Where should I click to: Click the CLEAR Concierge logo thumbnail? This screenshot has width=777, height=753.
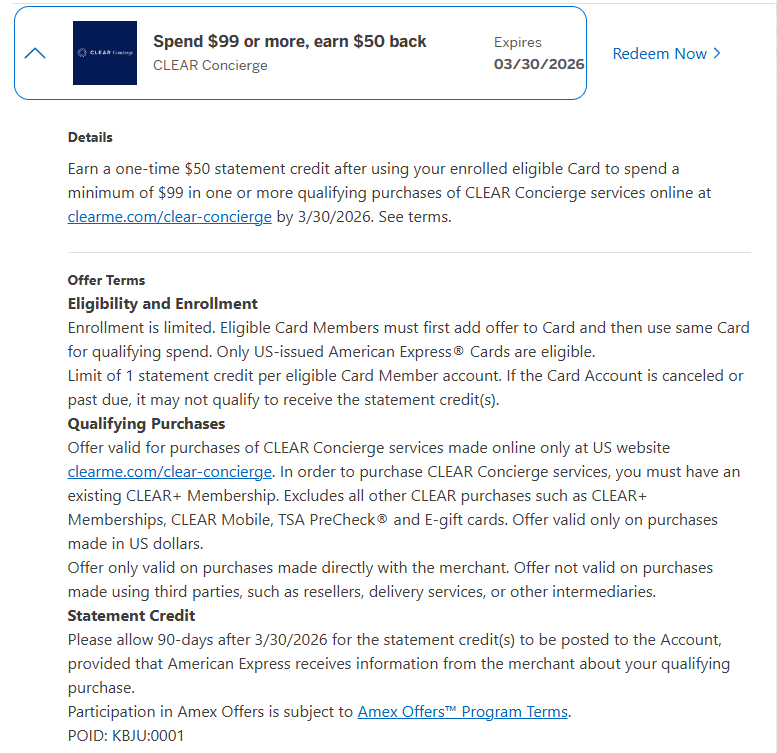105,53
